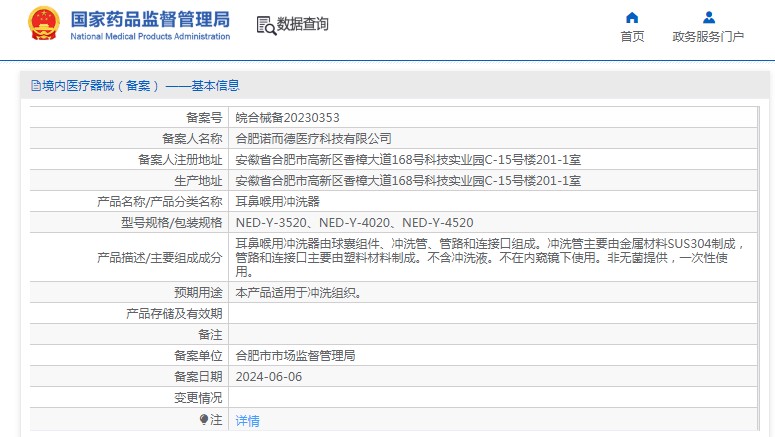This screenshot has height=437, width=775.
Task: Click the 产品存储及有效期 row label
Action: coord(174,313)
